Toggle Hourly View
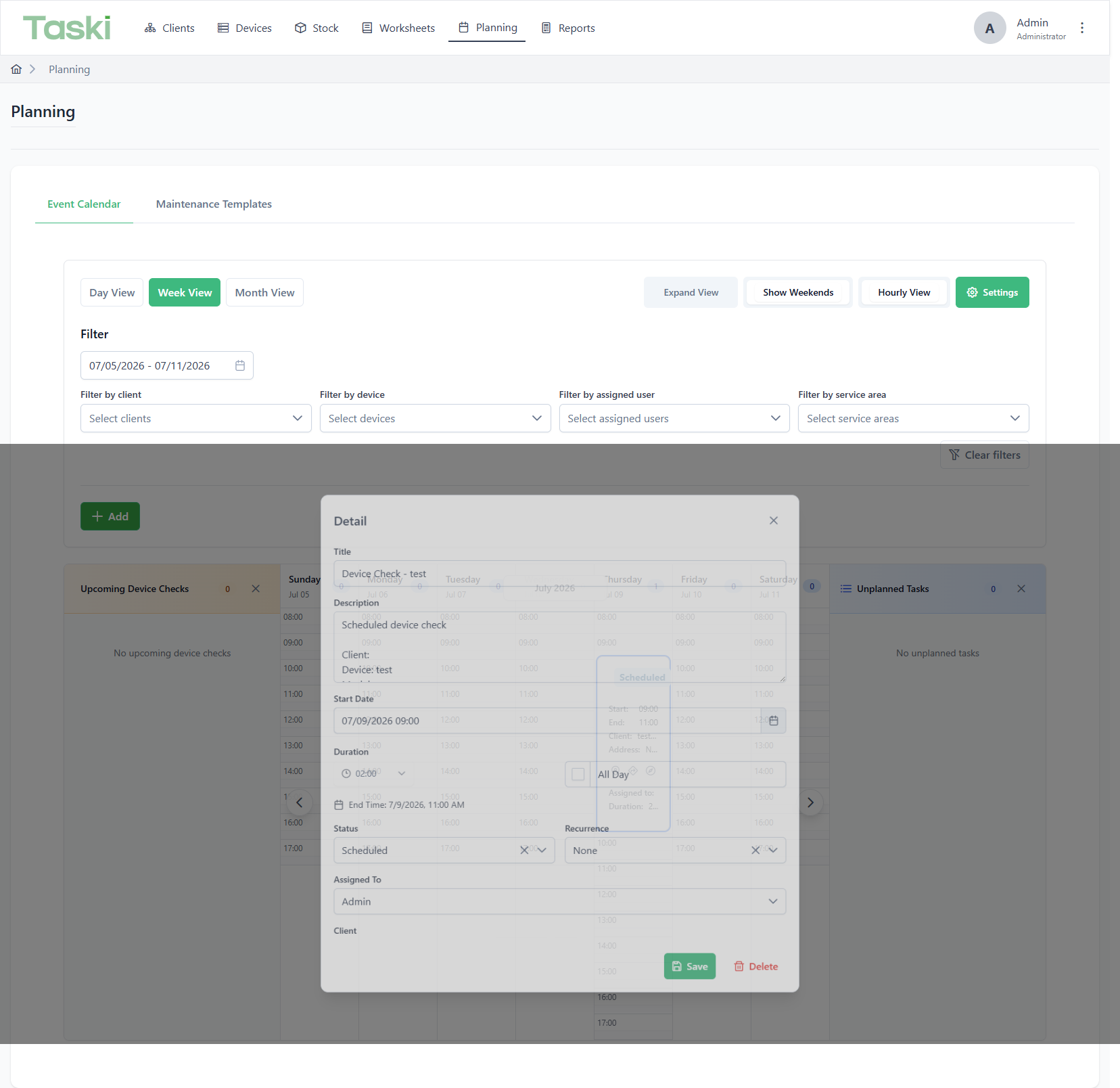 904,292
